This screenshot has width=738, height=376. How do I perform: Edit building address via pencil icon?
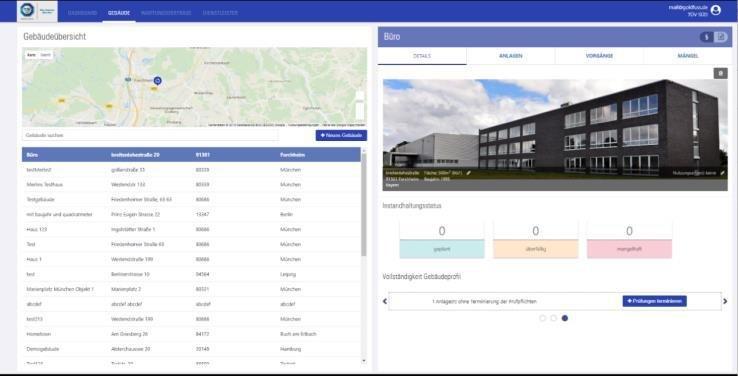coord(468,173)
